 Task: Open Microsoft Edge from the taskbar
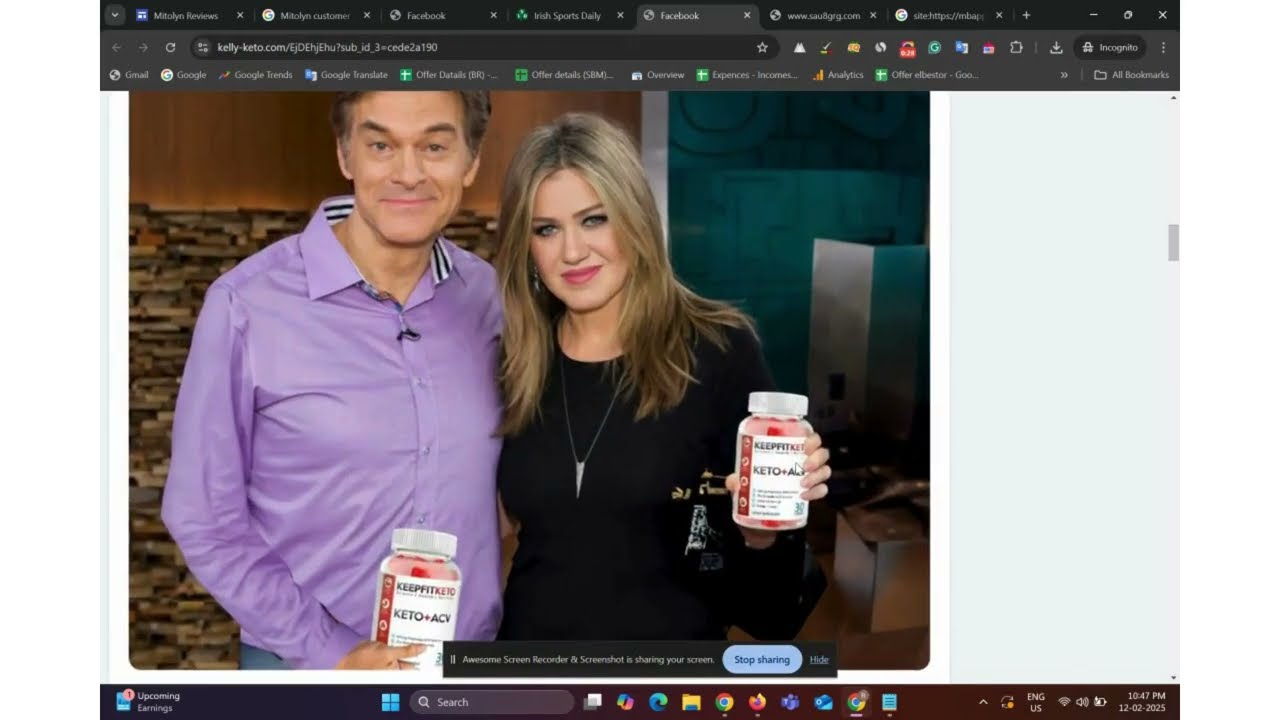pyautogui.click(x=658, y=702)
